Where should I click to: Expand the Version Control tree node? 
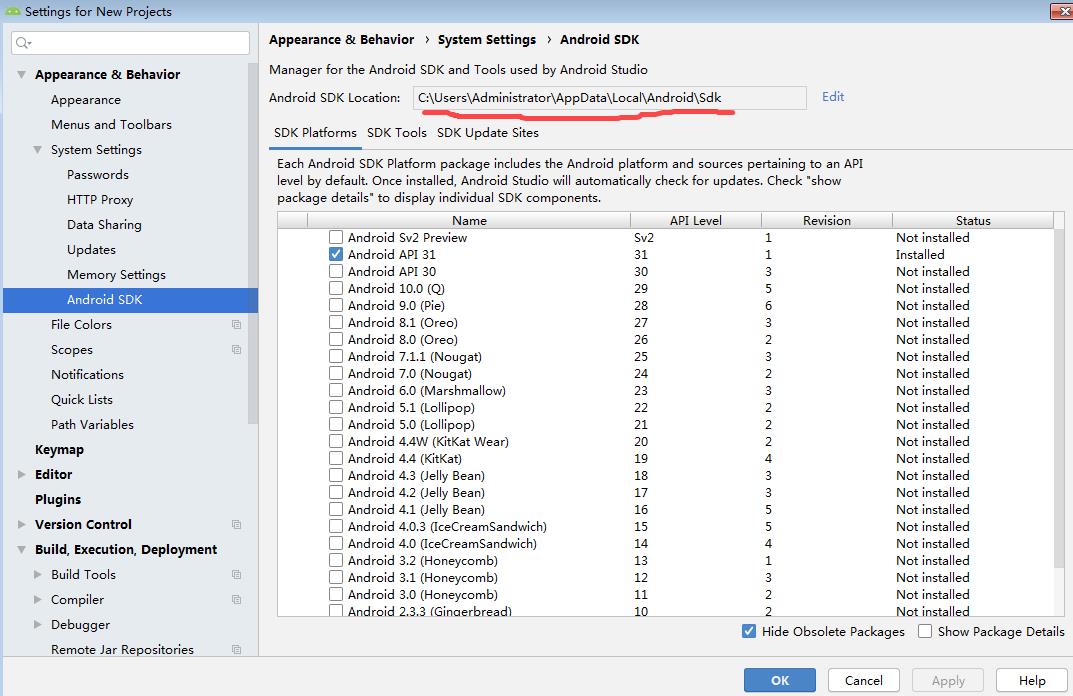click(x=22, y=524)
